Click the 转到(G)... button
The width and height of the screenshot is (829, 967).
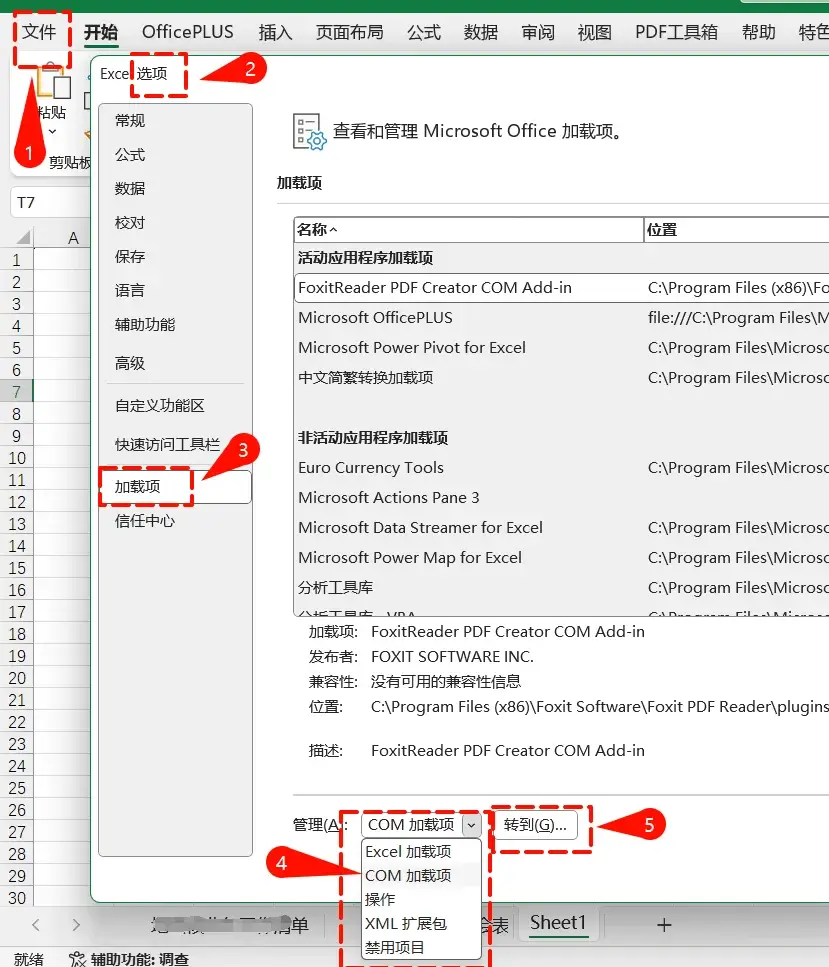tap(535, 825)
